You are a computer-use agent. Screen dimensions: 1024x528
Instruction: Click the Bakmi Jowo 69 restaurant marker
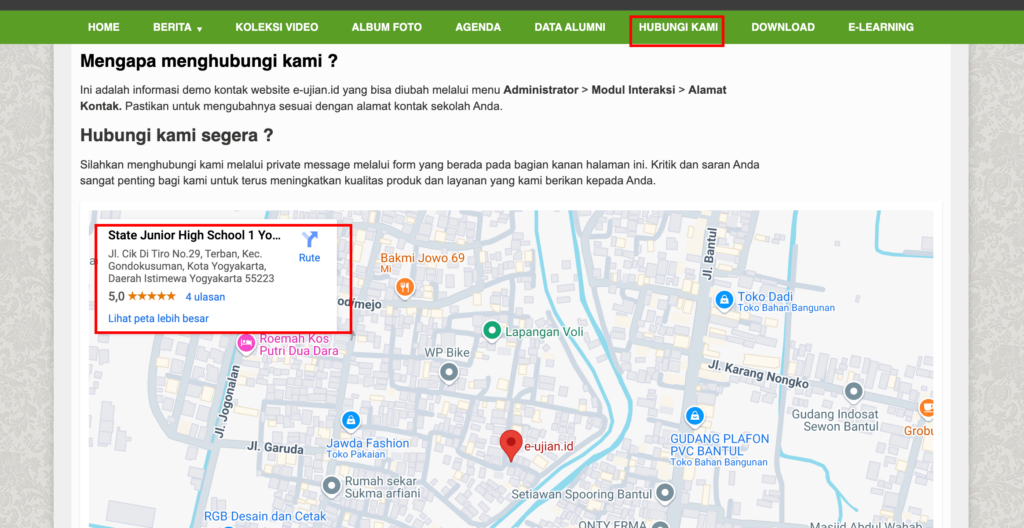[405, 286]
